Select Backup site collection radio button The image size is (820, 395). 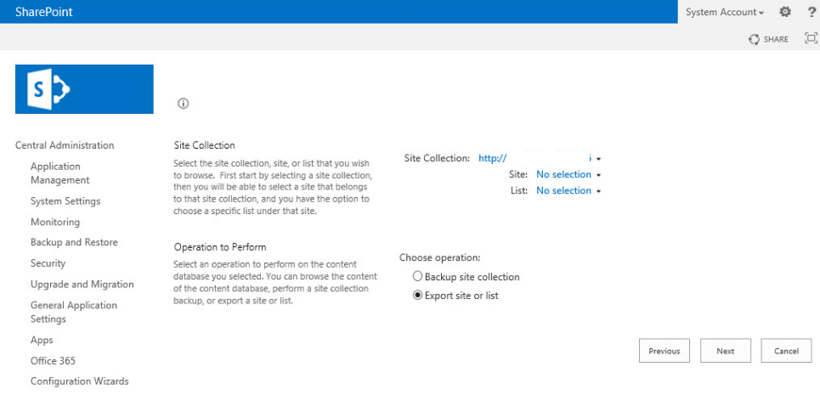(417, 276)
